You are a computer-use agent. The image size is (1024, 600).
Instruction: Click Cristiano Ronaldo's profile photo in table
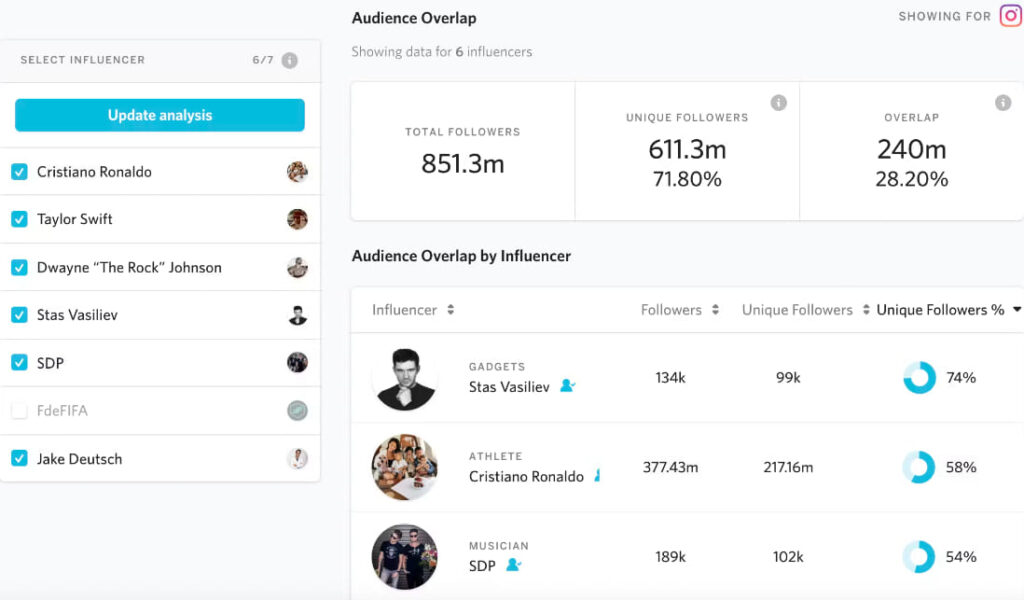pos(404,467)
